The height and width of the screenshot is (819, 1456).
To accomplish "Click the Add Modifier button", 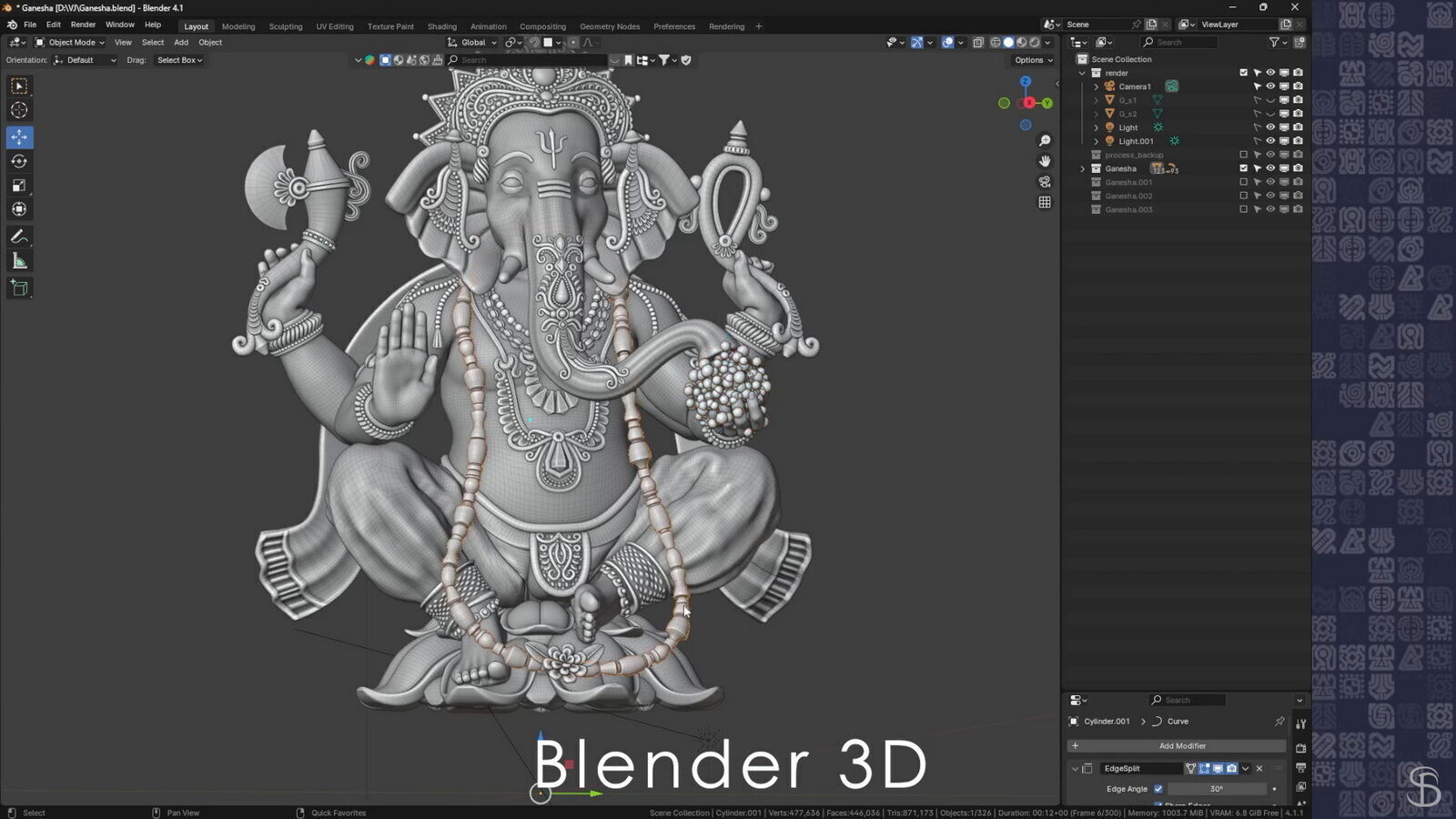I will tap(1177, 745).
